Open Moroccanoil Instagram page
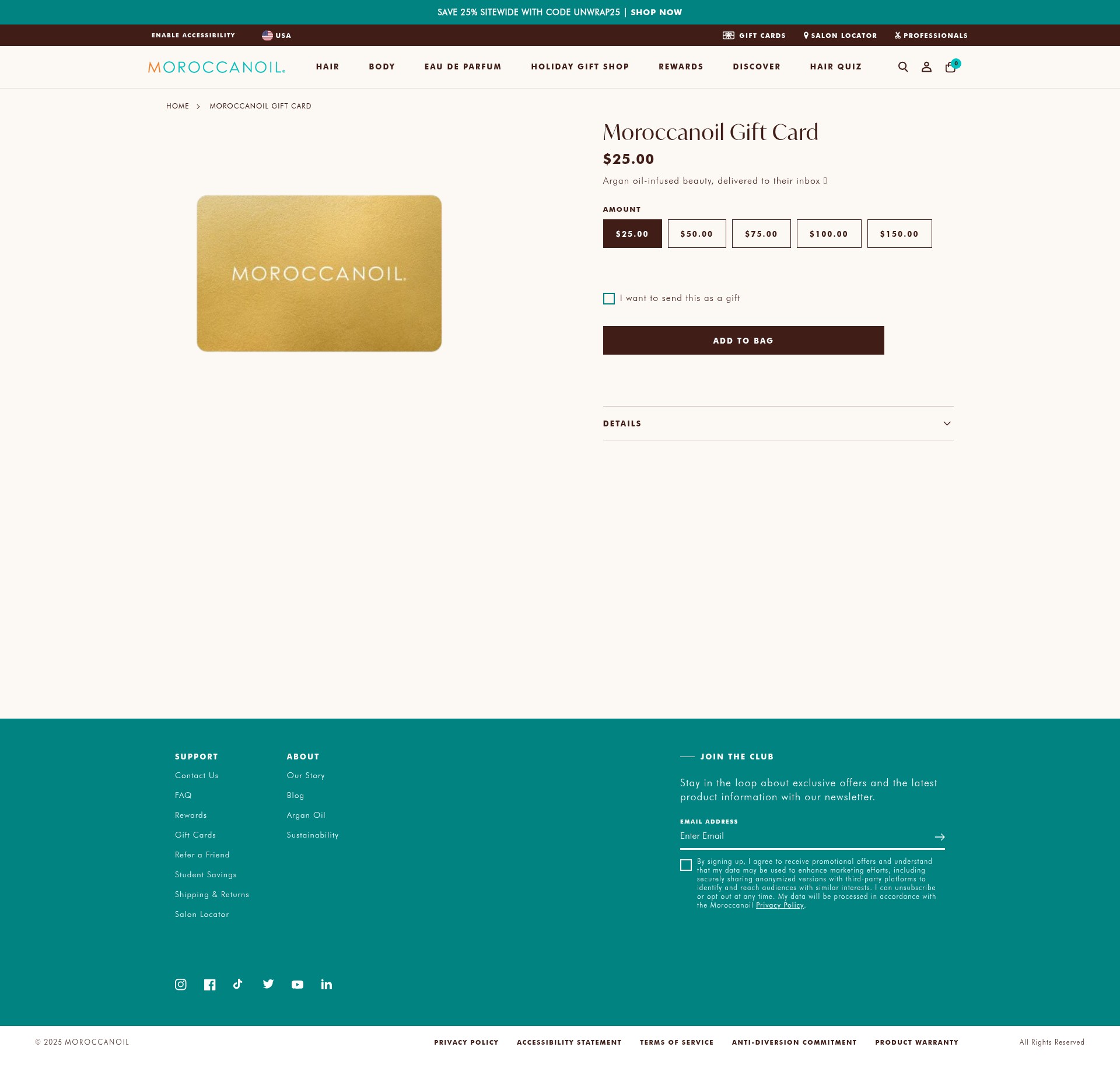The width and height of the screenshot is (1120, 1089). (x=181, y=985)
